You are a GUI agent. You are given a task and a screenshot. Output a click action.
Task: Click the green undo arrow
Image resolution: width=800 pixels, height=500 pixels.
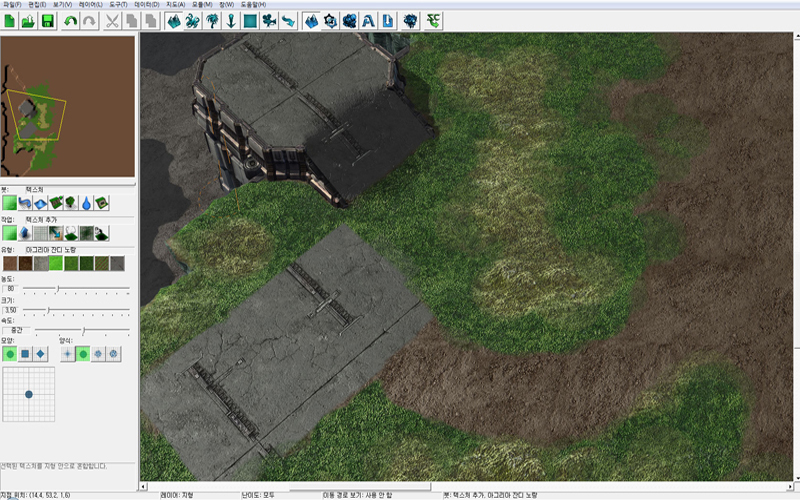tap(71, 21)
